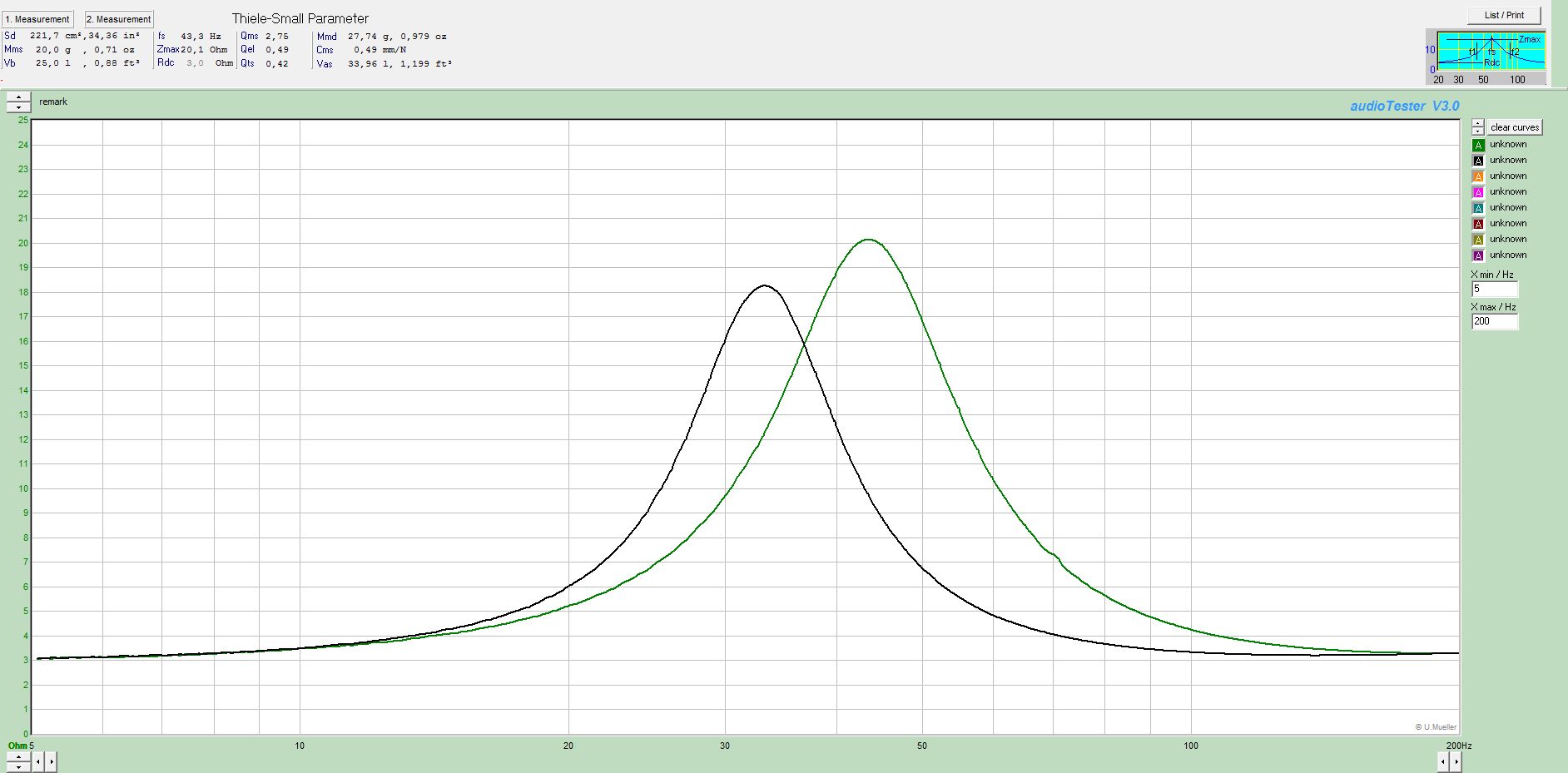Click the Cms value '0,49 mm/N'
This screenshot has width=1568, height=773.
380,50
